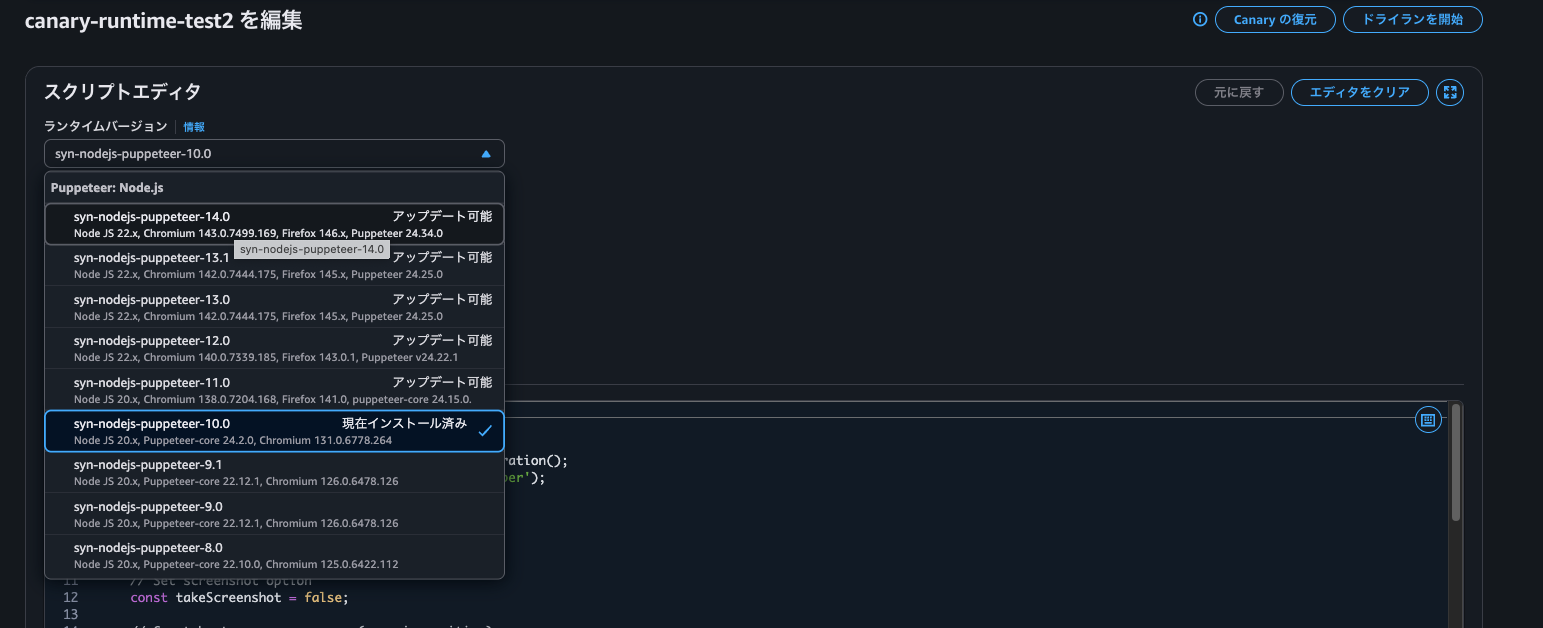Select syn-nodejs-puppeteer-9.0 option
Image resolution: width=1543 pixels, height=628 pixels.
coord(274,514)
